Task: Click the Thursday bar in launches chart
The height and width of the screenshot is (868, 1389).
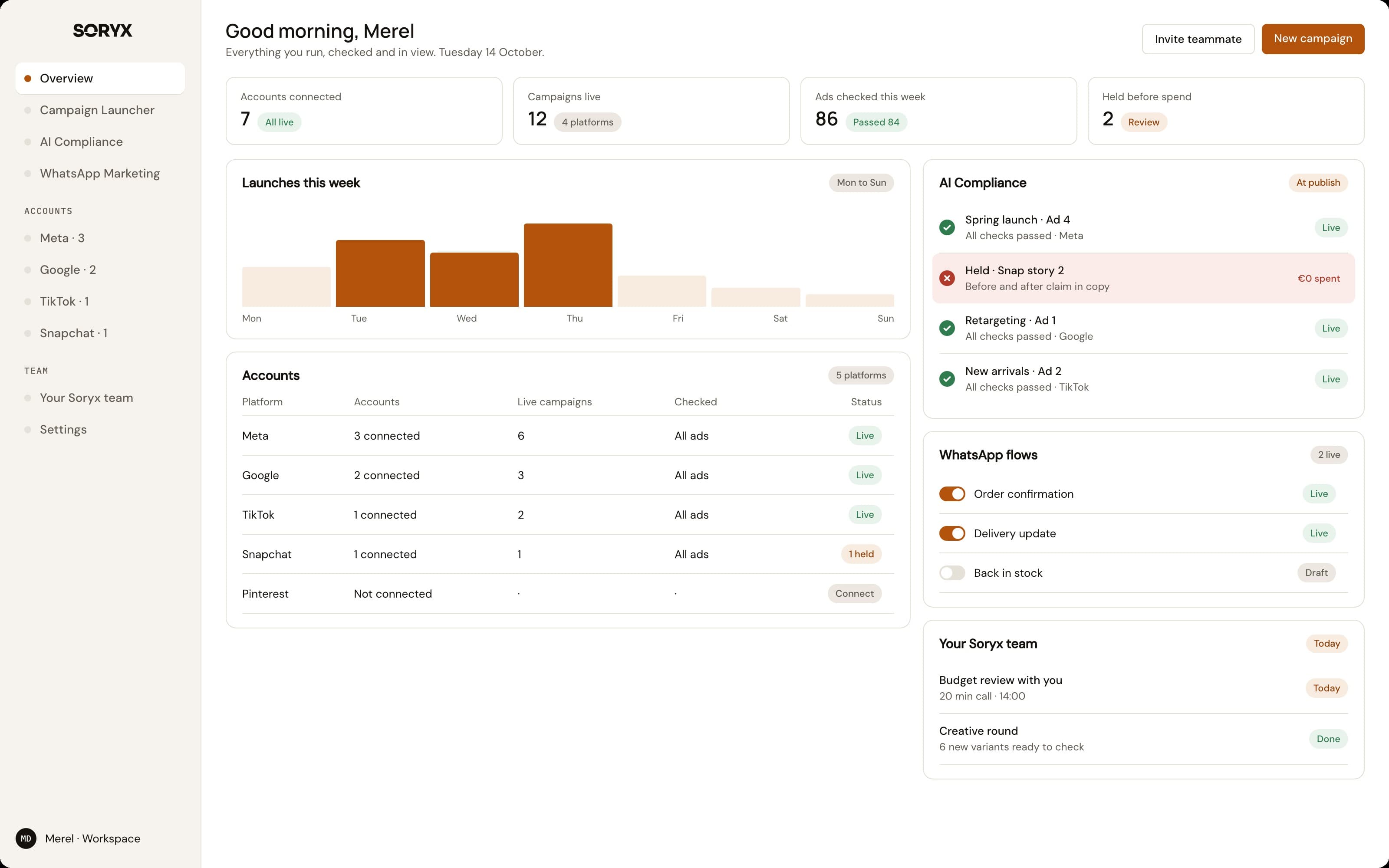Action: tap(568, 265)
